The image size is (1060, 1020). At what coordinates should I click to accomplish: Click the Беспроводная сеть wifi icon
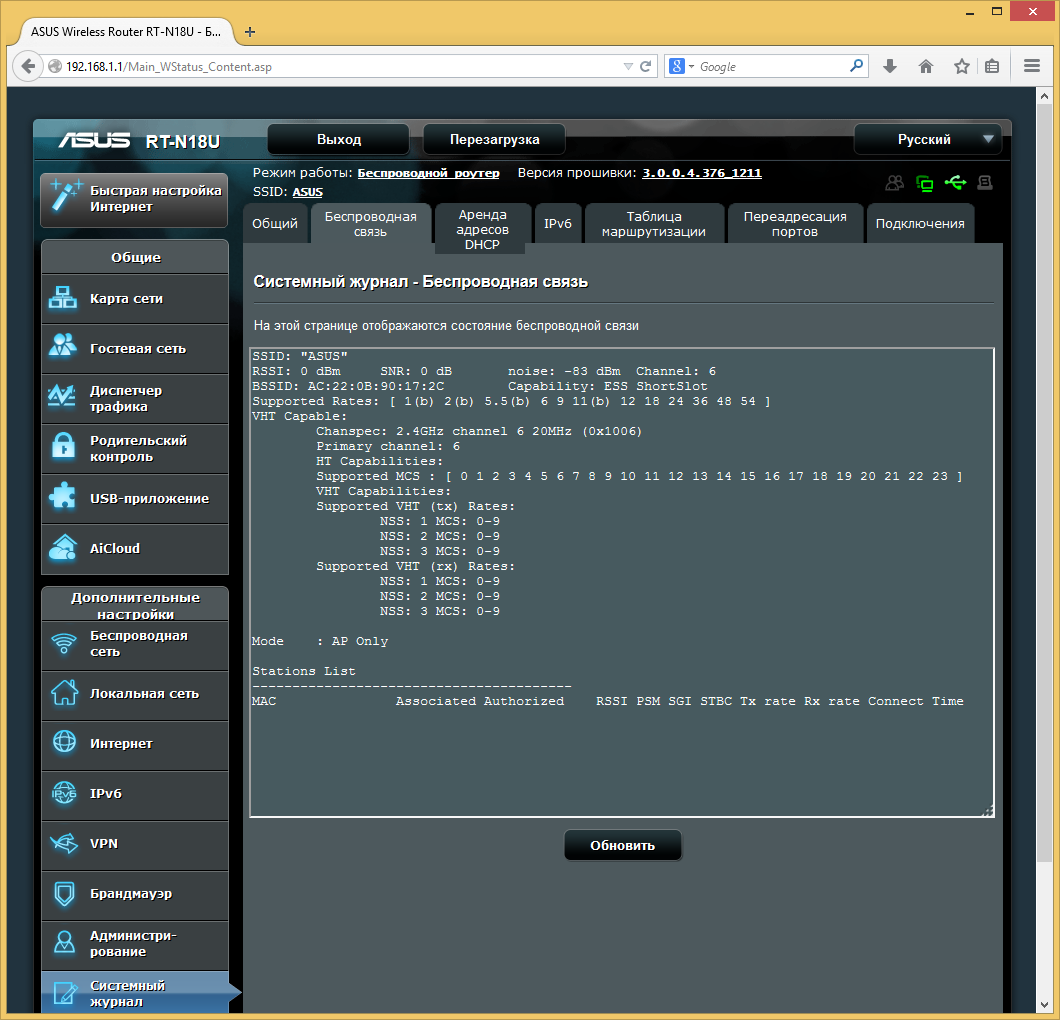64,643
